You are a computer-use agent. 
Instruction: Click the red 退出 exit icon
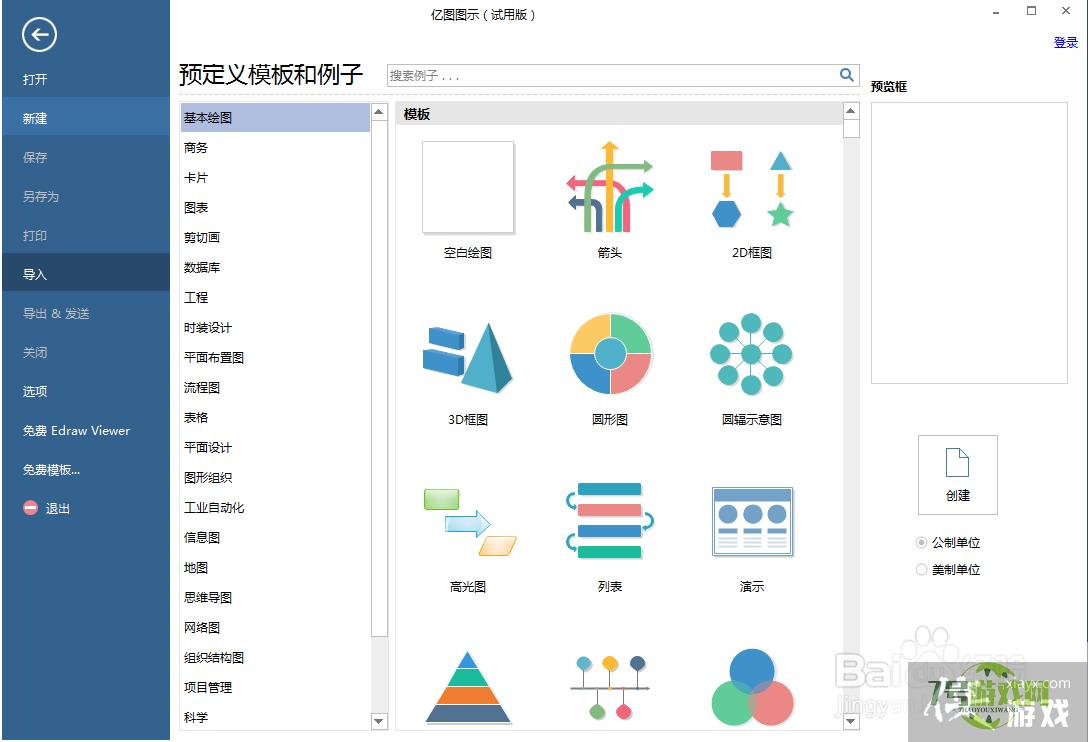click(x=30, y=508)
